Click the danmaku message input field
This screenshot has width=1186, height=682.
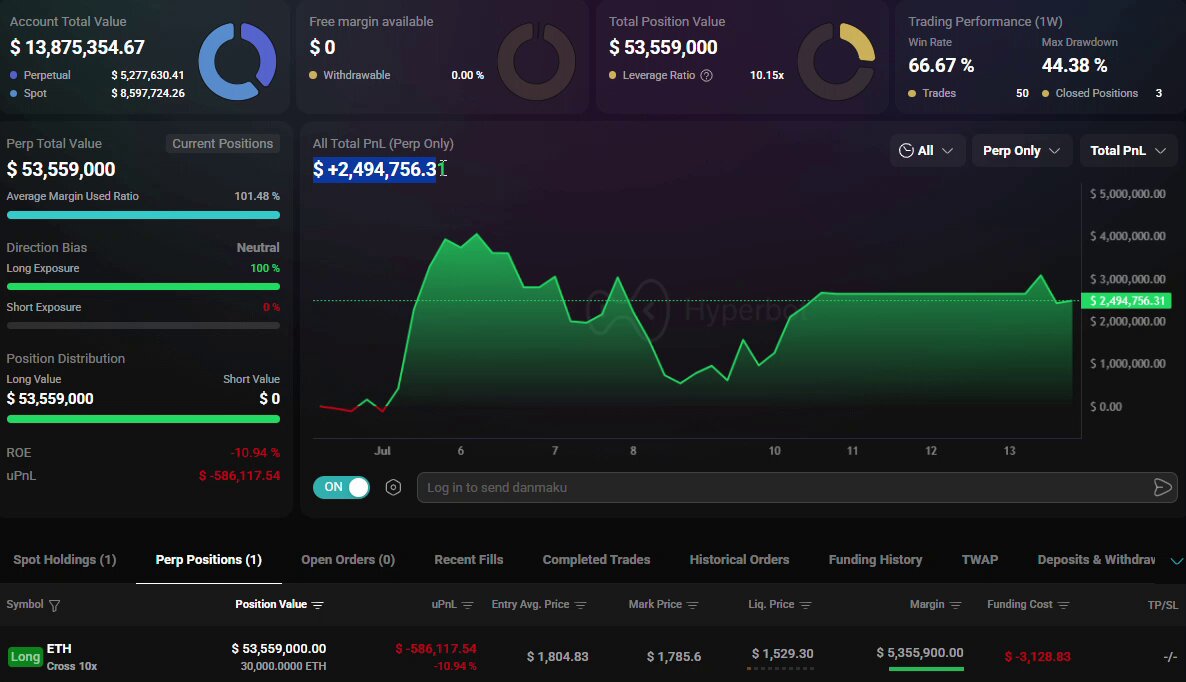(x=784, y=488)
